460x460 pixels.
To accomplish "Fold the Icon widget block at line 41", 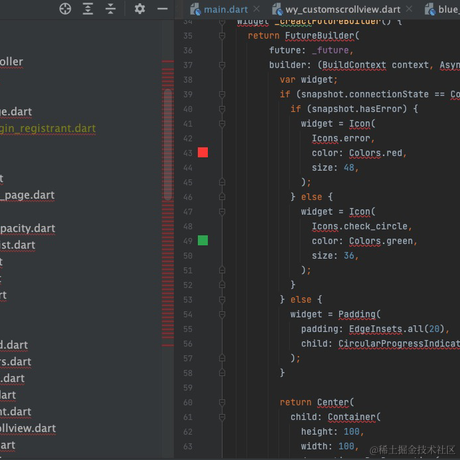I will pyautogui.click(x=222, y=123).
